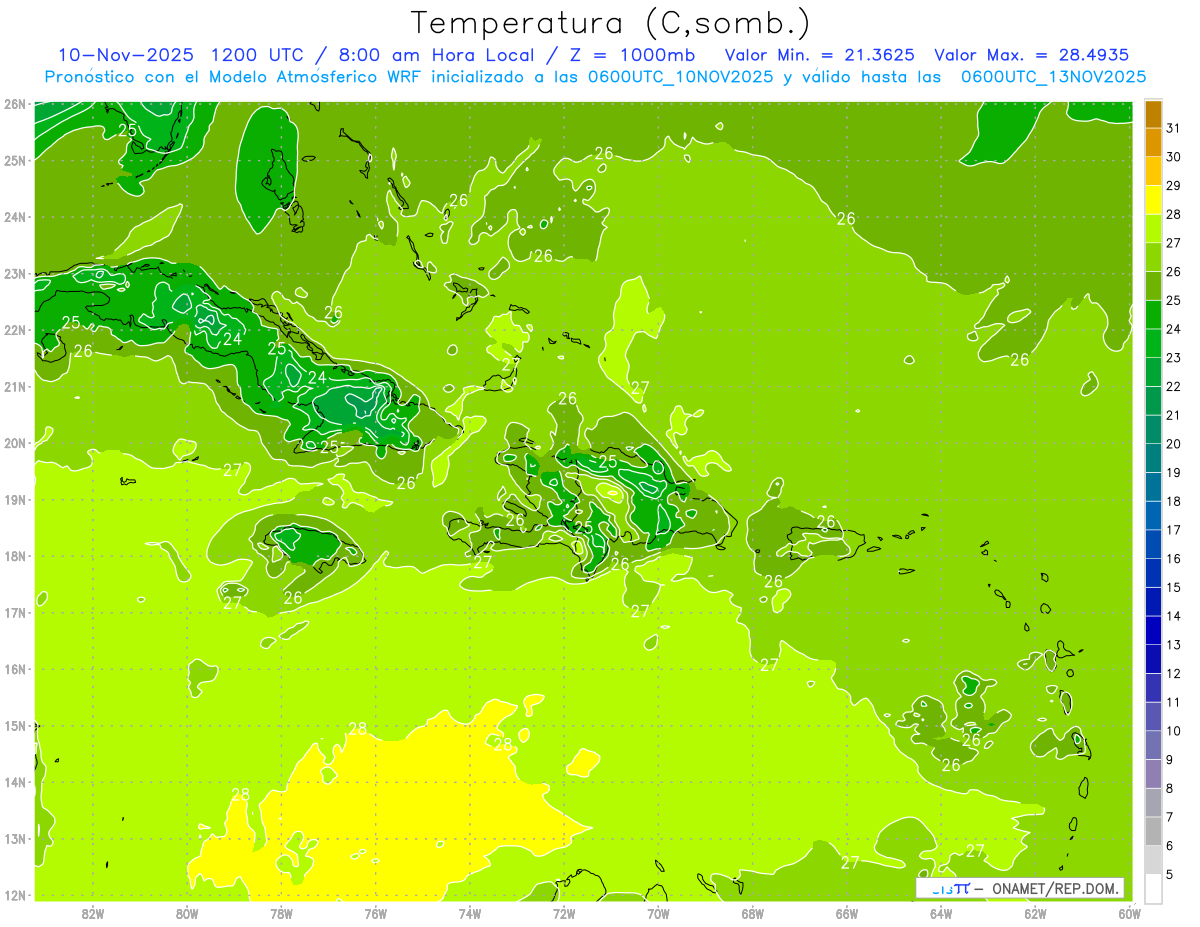1200x927 pixels.
Task: Click the 26N latitude axis label
Action: pyautogui.click(x=14, y=104)
